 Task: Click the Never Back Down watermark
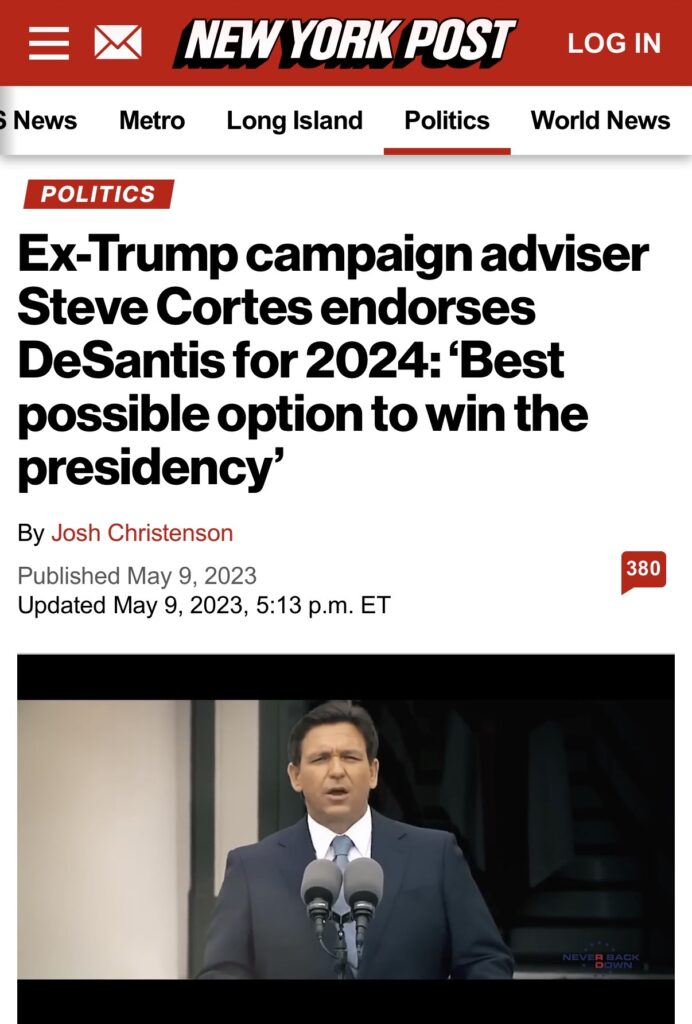[x=602, y=960]
